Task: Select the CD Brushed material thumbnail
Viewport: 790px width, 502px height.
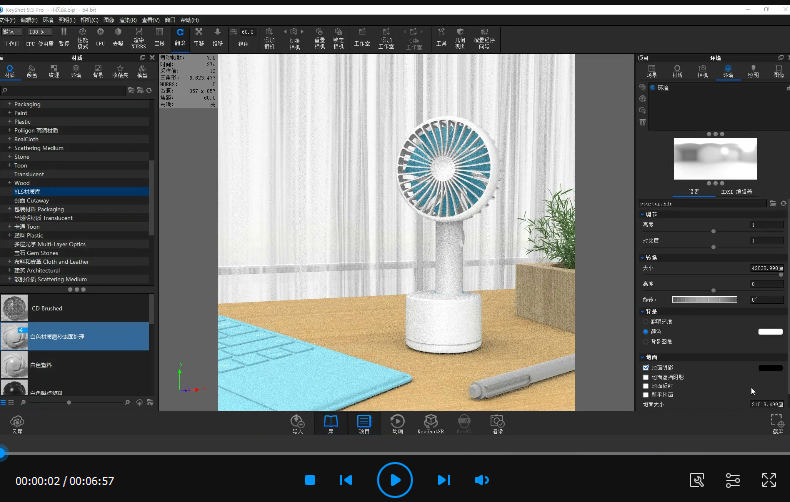Action: [x=15, y=308]
